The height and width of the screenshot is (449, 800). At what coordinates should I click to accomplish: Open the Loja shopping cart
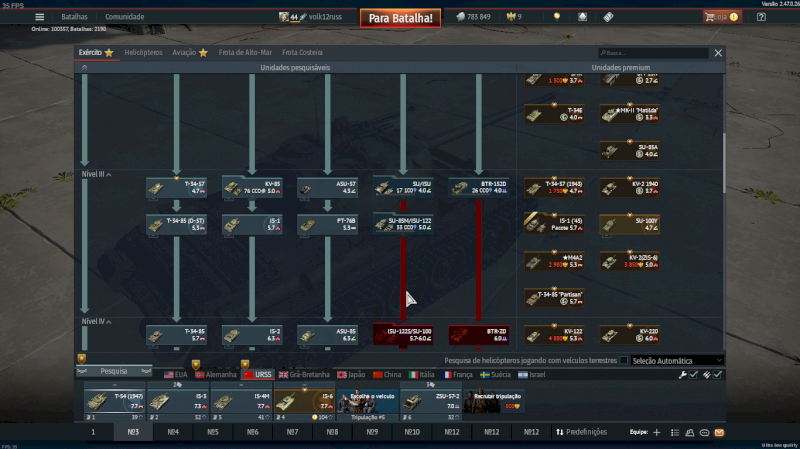(x=721, y=17)
